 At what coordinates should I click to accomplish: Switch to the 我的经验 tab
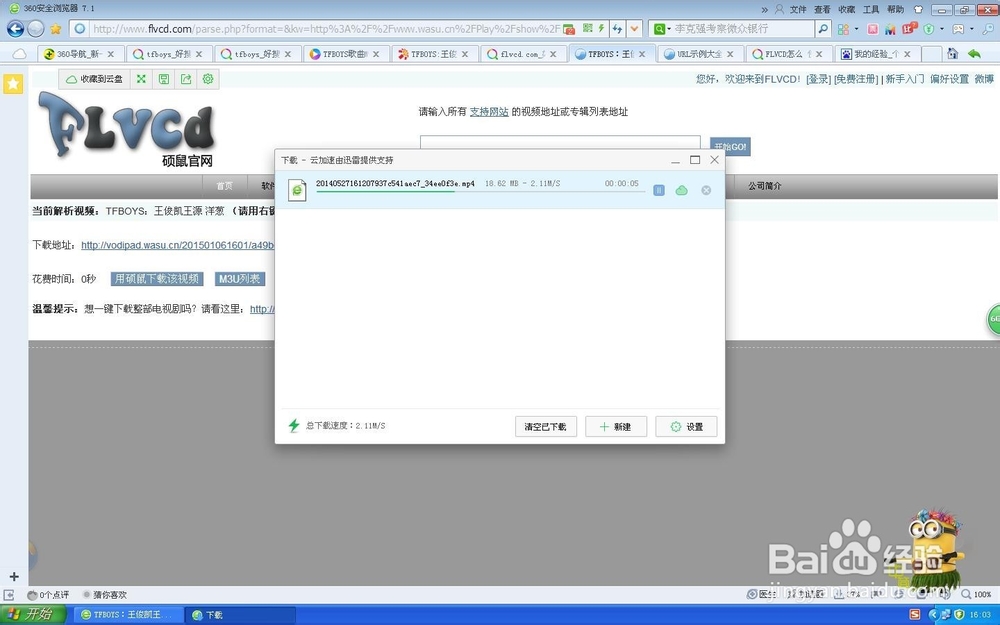tap(876, 54)
